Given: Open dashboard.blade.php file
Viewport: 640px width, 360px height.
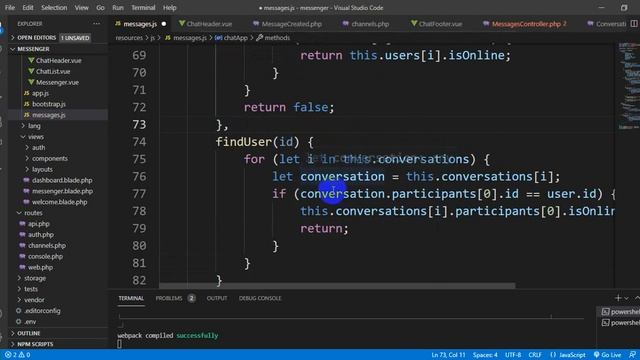Looking at the screenshot, I should (62, 180).
